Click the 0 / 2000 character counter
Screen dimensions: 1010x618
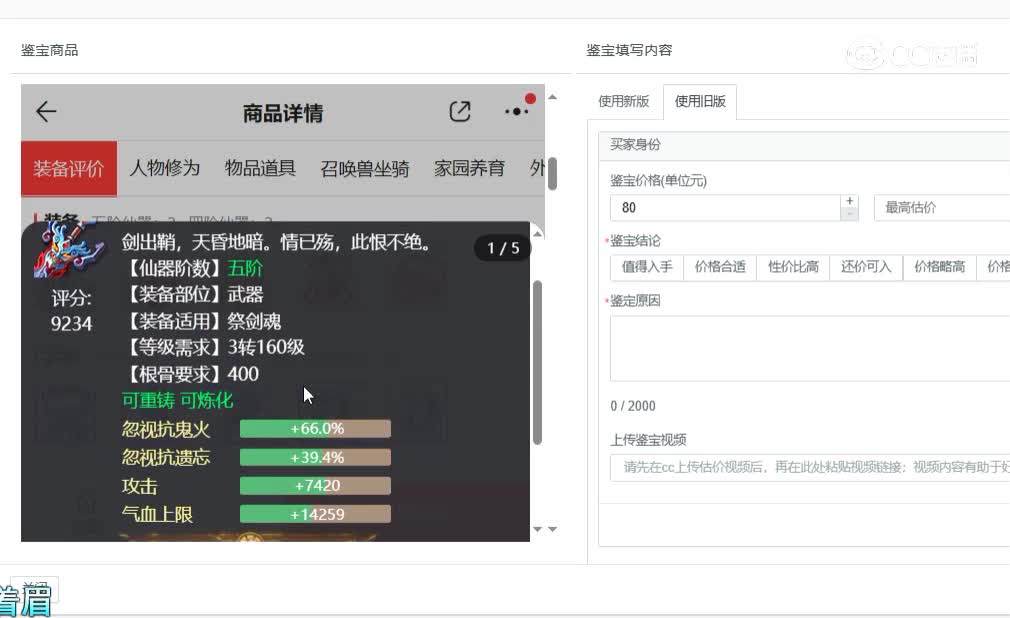click(633, 406)
